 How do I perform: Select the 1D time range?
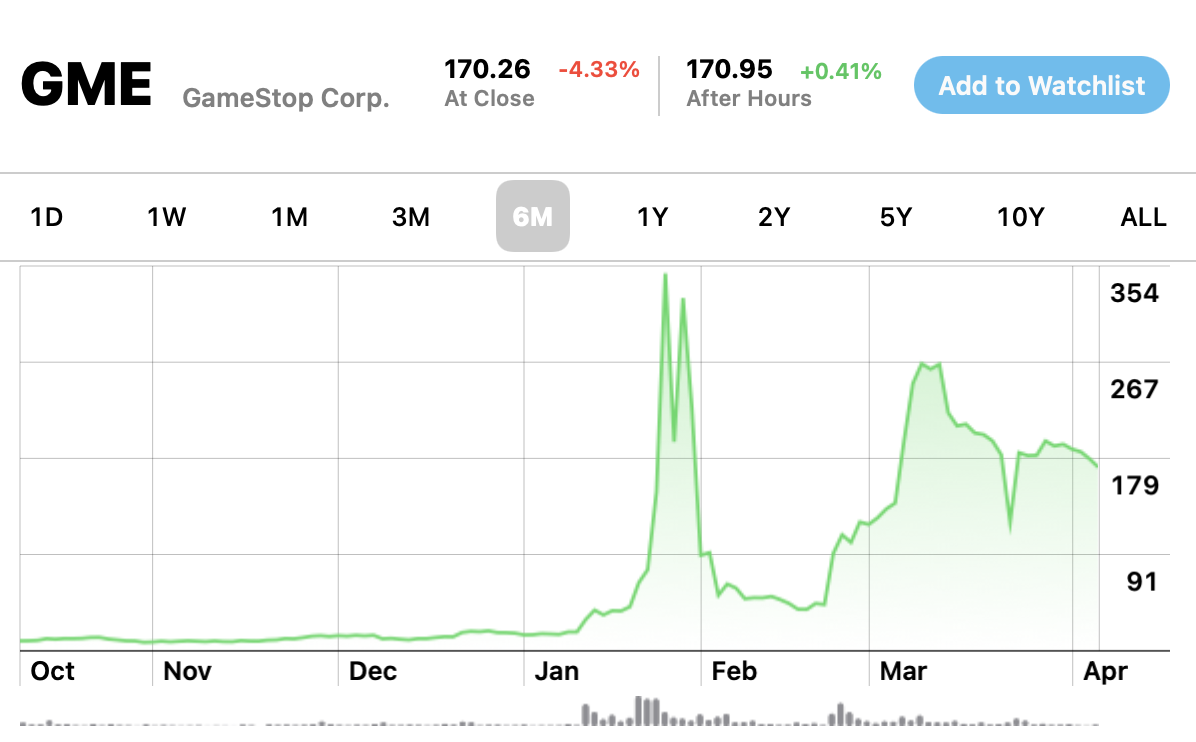pyautogui.click(x=47, y=217)
